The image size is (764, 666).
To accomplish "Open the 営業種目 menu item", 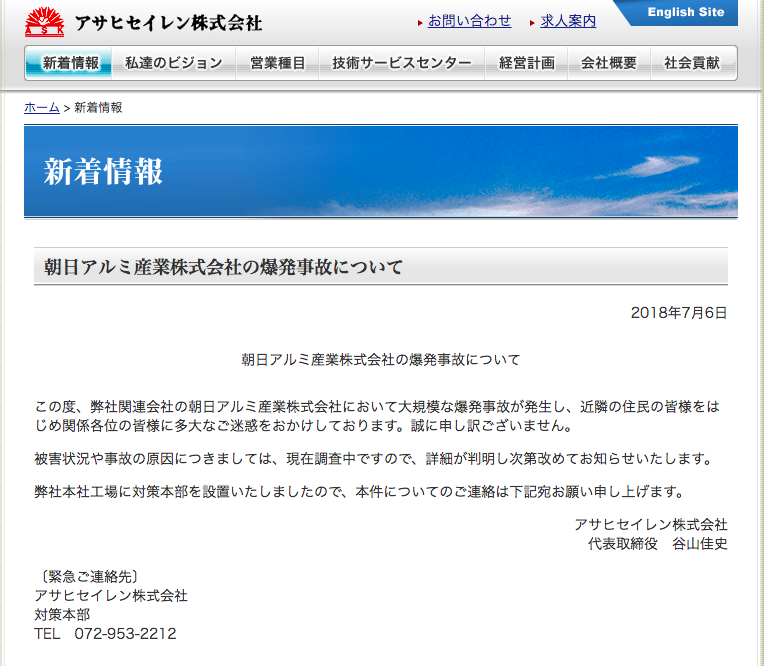I will click(x=277, y=63).
